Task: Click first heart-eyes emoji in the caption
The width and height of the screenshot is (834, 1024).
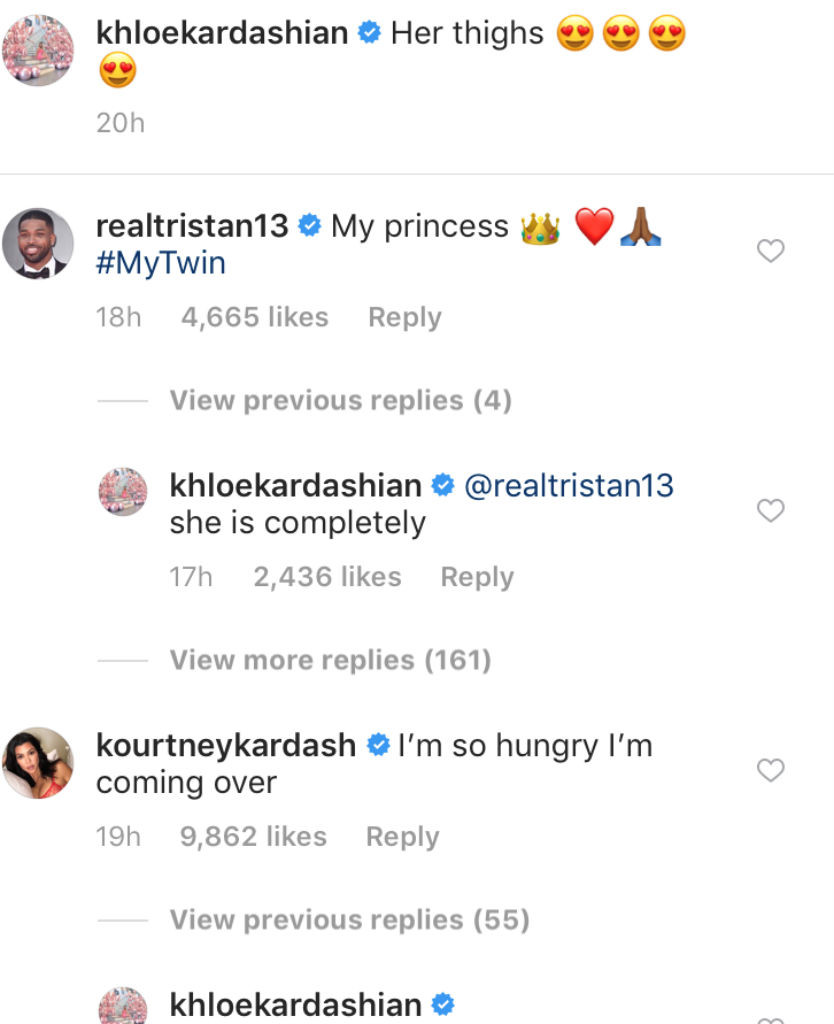Action: 573,33
